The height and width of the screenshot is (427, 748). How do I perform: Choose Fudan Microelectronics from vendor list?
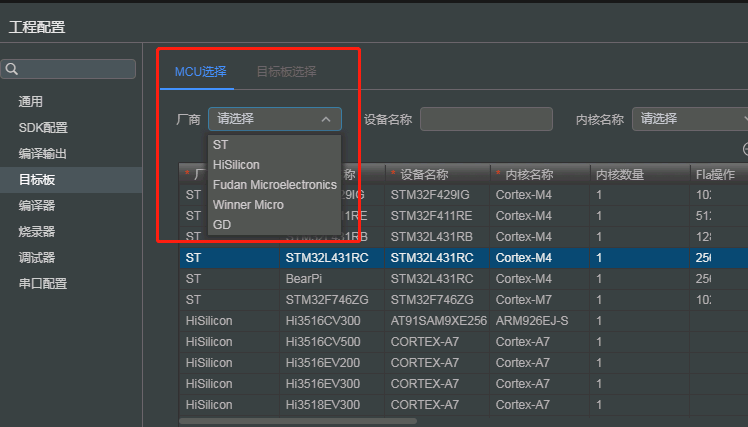[x=274, y=185]
